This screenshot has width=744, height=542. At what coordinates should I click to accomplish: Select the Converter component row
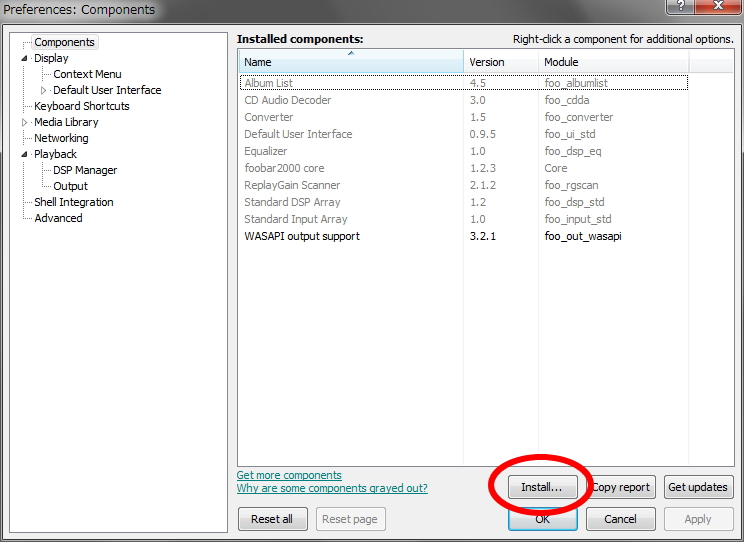click(464, 117)
